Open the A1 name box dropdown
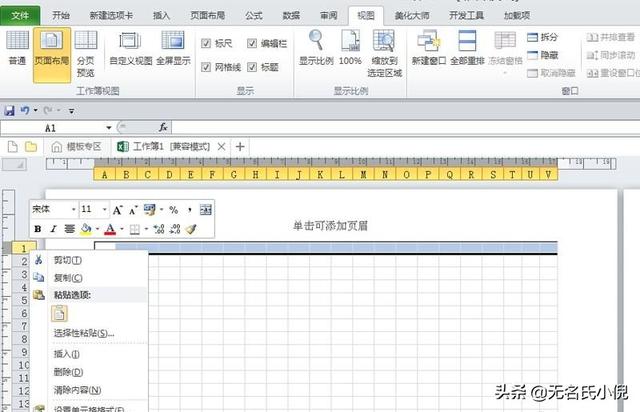 (121, 128)
